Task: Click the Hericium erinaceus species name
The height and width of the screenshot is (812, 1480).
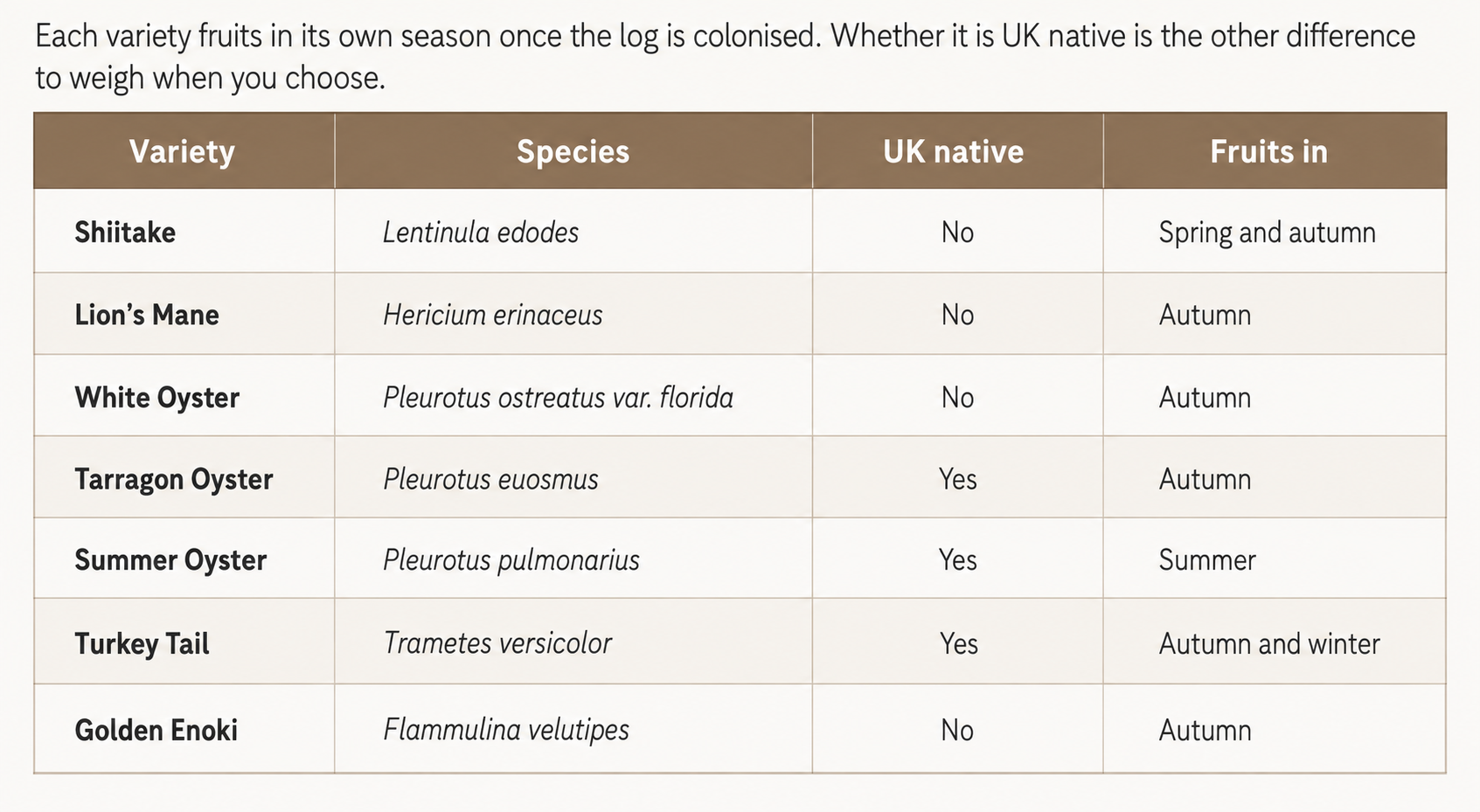Action: click(x=492, y=315)
